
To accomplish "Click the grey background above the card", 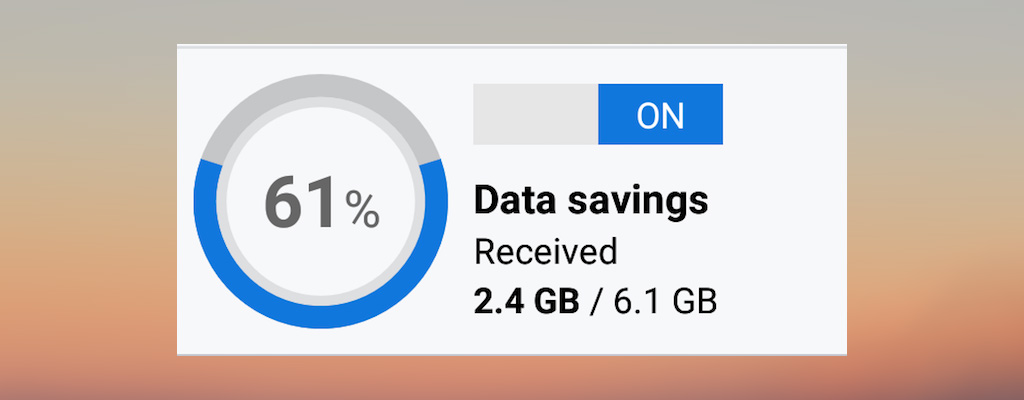I will pyautogui.click(x=512, y=20).
